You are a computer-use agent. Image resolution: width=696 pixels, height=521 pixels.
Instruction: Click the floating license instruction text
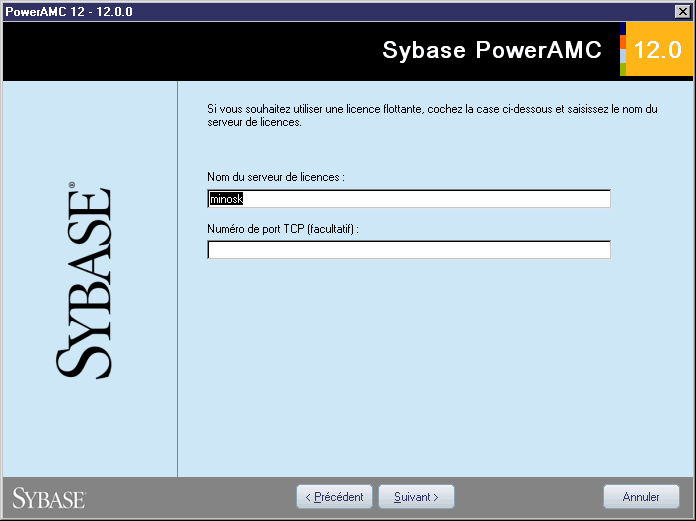[432, 115]
